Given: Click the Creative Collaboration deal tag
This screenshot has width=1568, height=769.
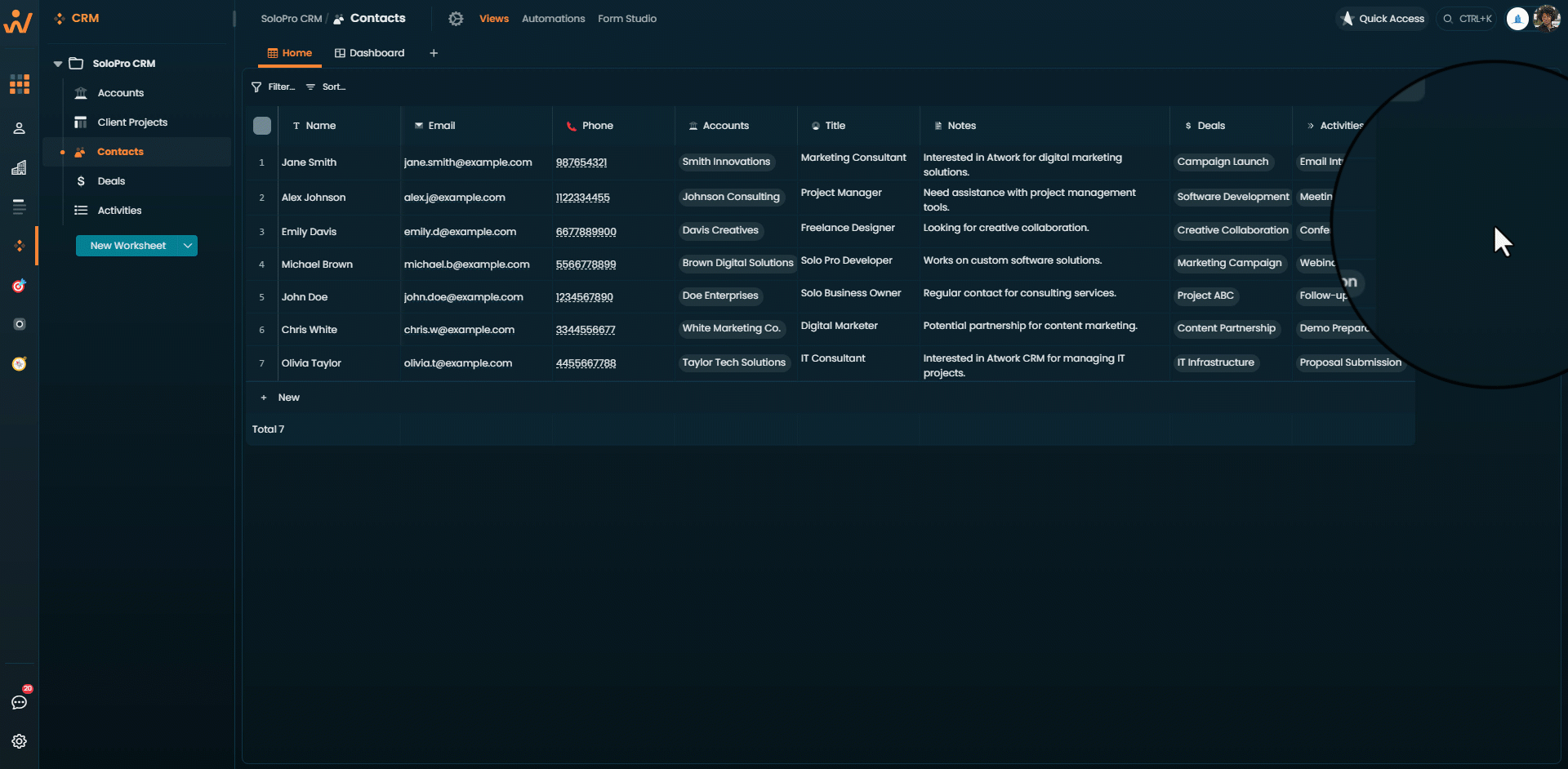Looking at the screenshot, I should 1232,230.
